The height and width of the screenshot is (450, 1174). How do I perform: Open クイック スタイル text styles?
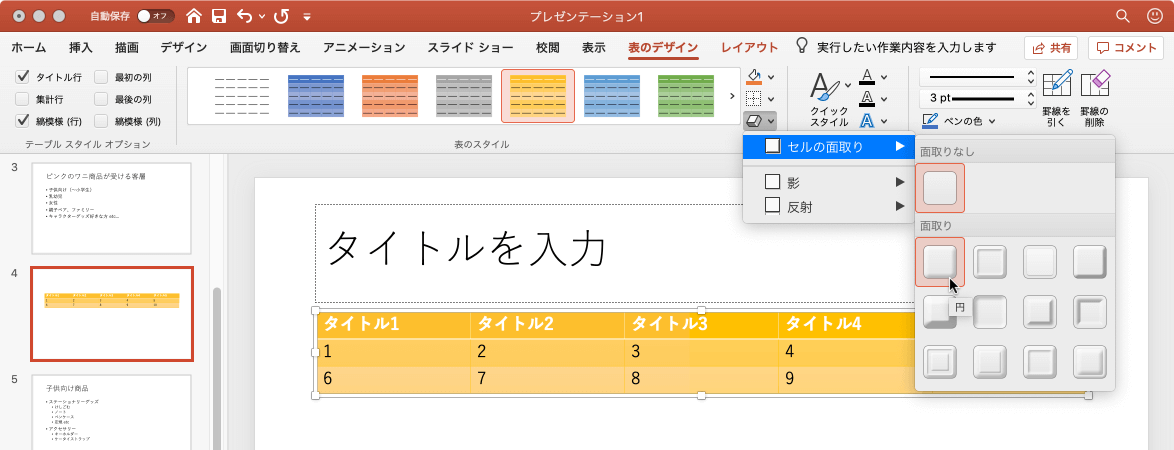828,98
